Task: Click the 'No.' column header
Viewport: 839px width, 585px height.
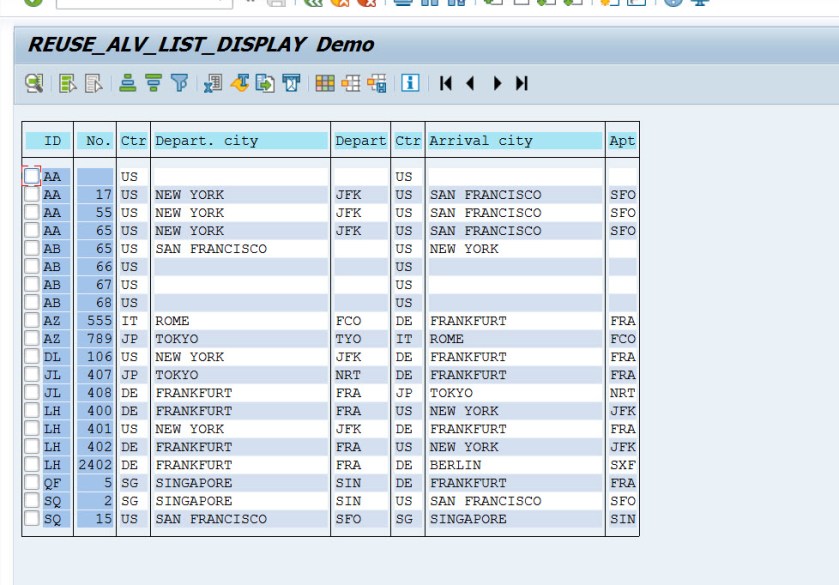Action: [x=97, y=141]
